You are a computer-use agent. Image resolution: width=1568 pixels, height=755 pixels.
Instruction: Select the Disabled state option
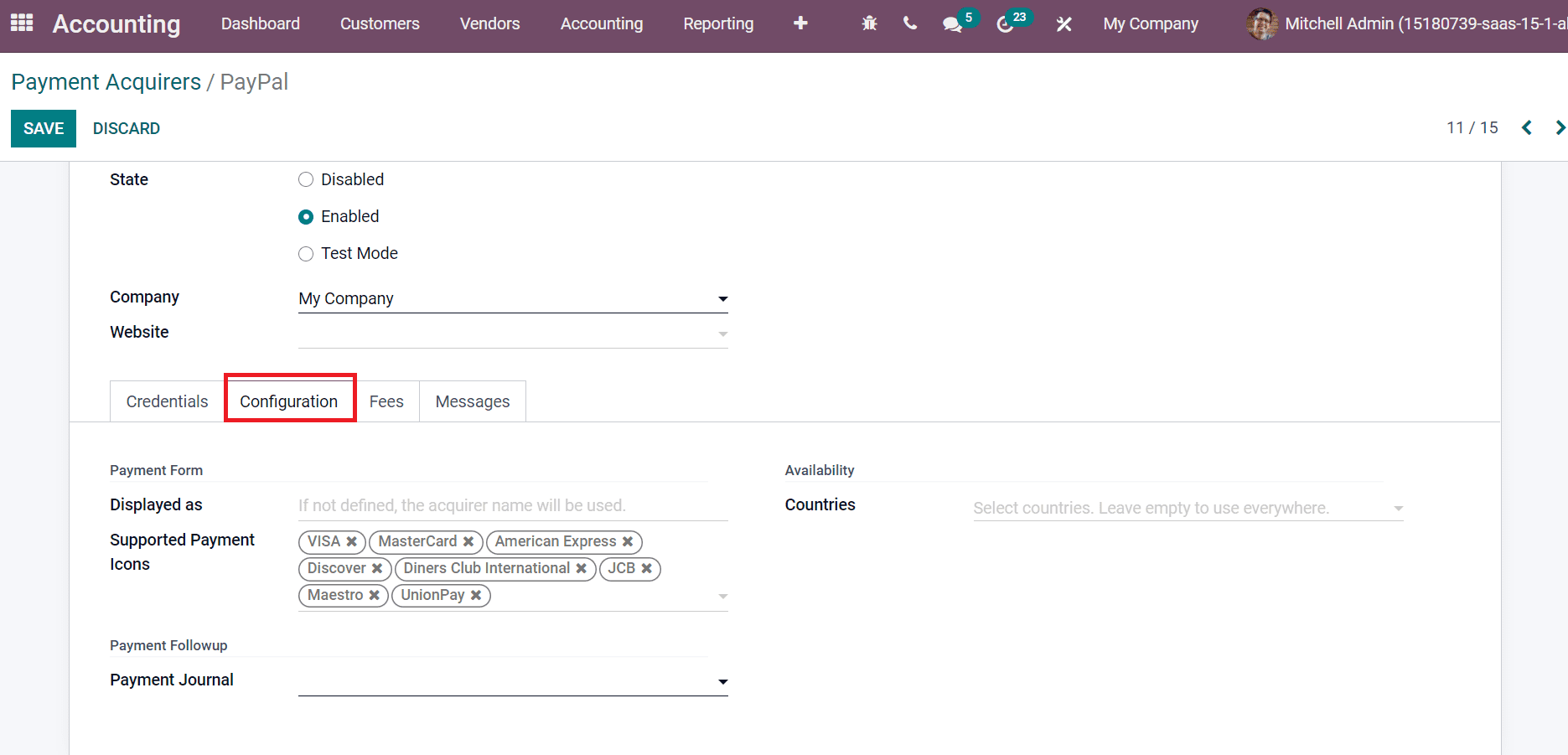[306, 179]
